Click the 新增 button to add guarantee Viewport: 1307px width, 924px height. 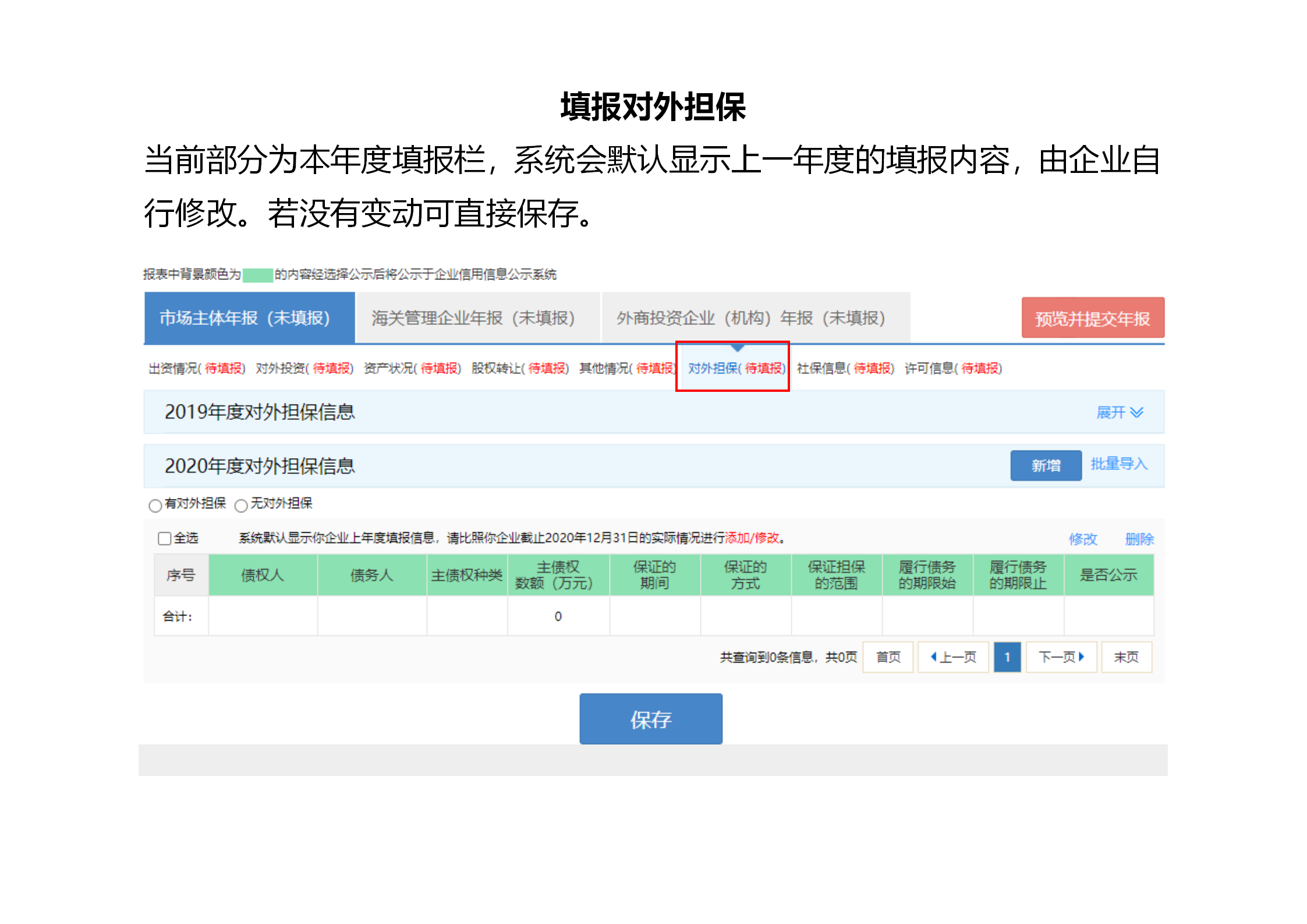(x=1046, y=465)
